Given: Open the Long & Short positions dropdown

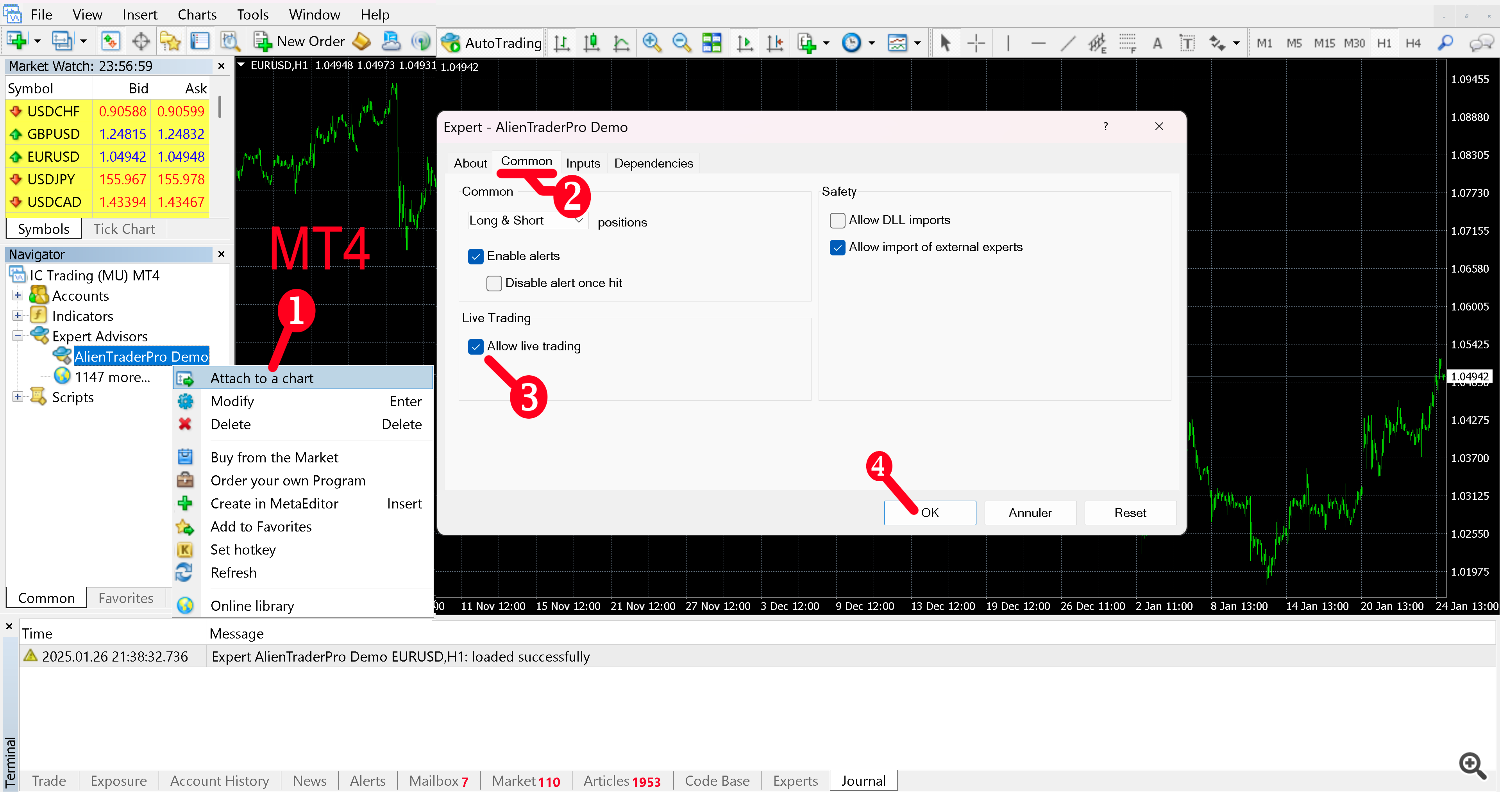Looking at the screenshot, I should point(527,220).
